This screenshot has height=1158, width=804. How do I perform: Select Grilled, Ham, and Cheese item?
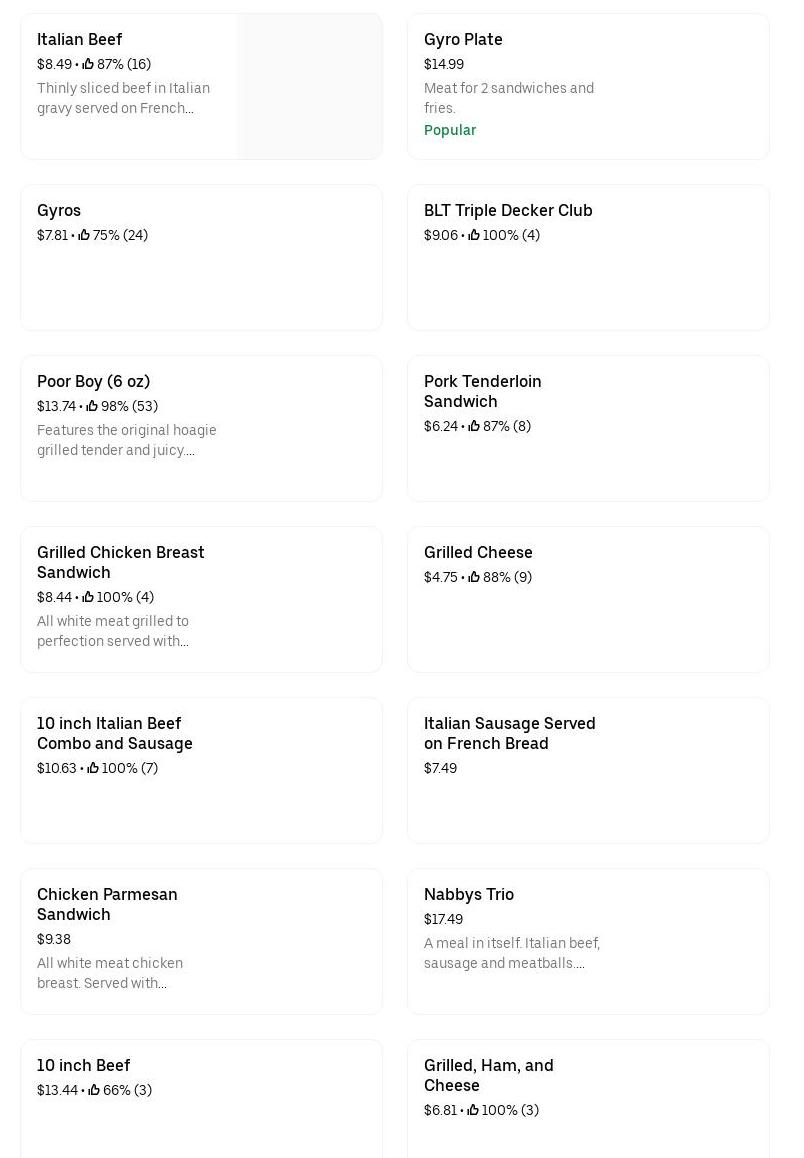pos(588,1098)
